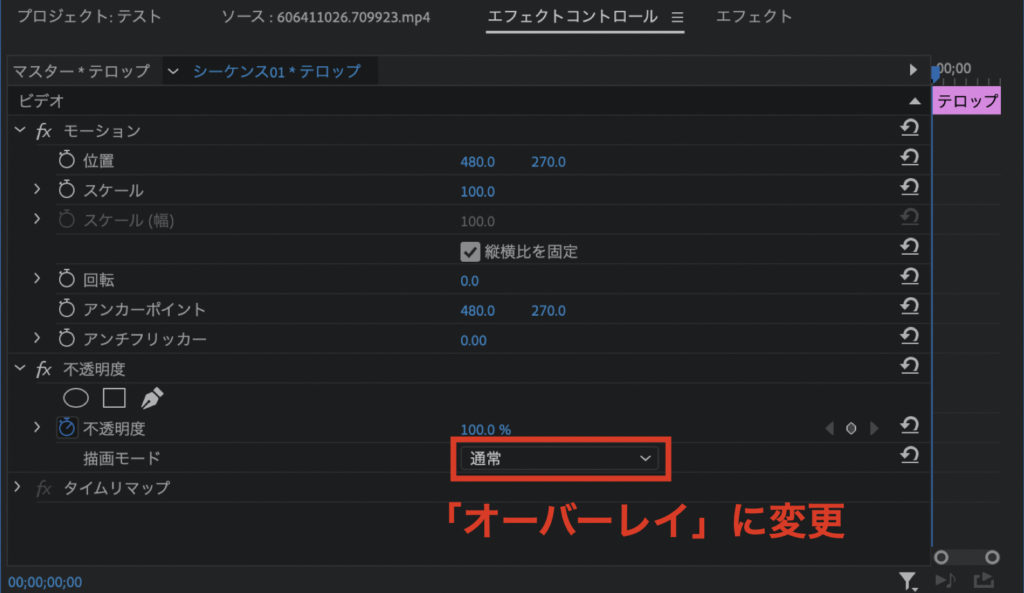Open the filter properties funnel icon
This screenshot has width=1024, height=593.
(x=908, y=581)
